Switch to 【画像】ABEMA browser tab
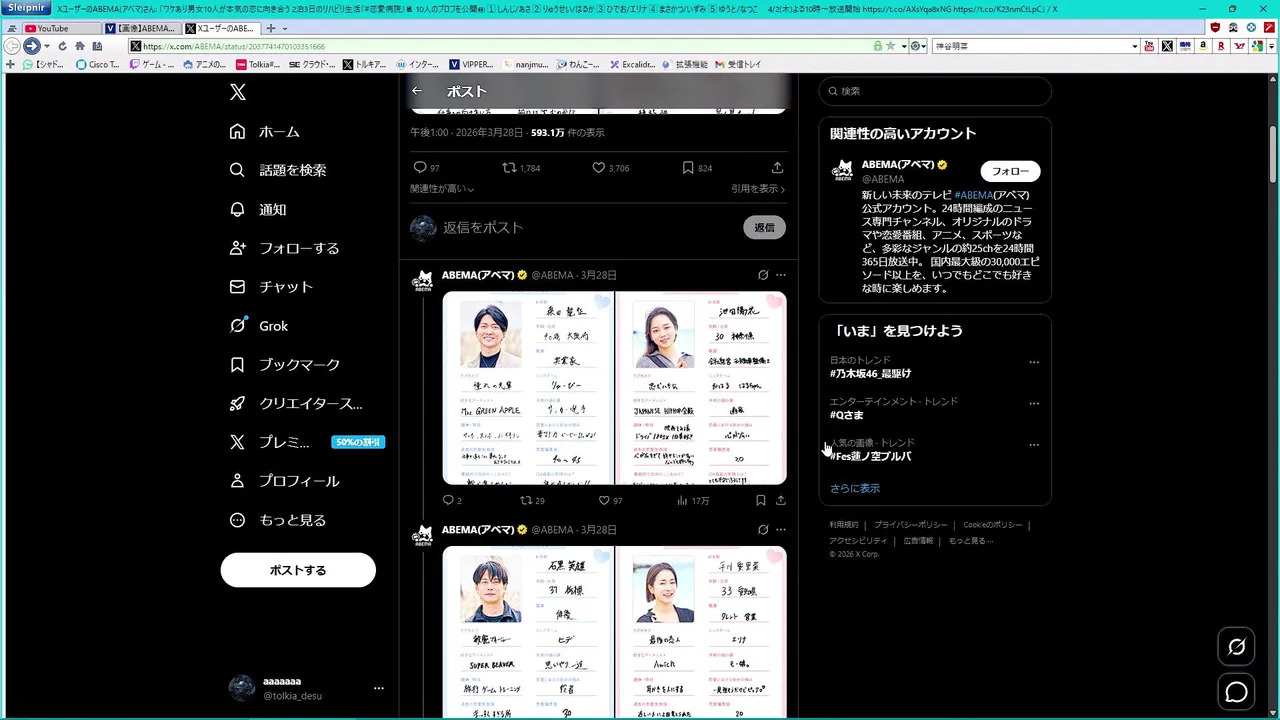1280x720 pixels. click(x=140, y=28)
